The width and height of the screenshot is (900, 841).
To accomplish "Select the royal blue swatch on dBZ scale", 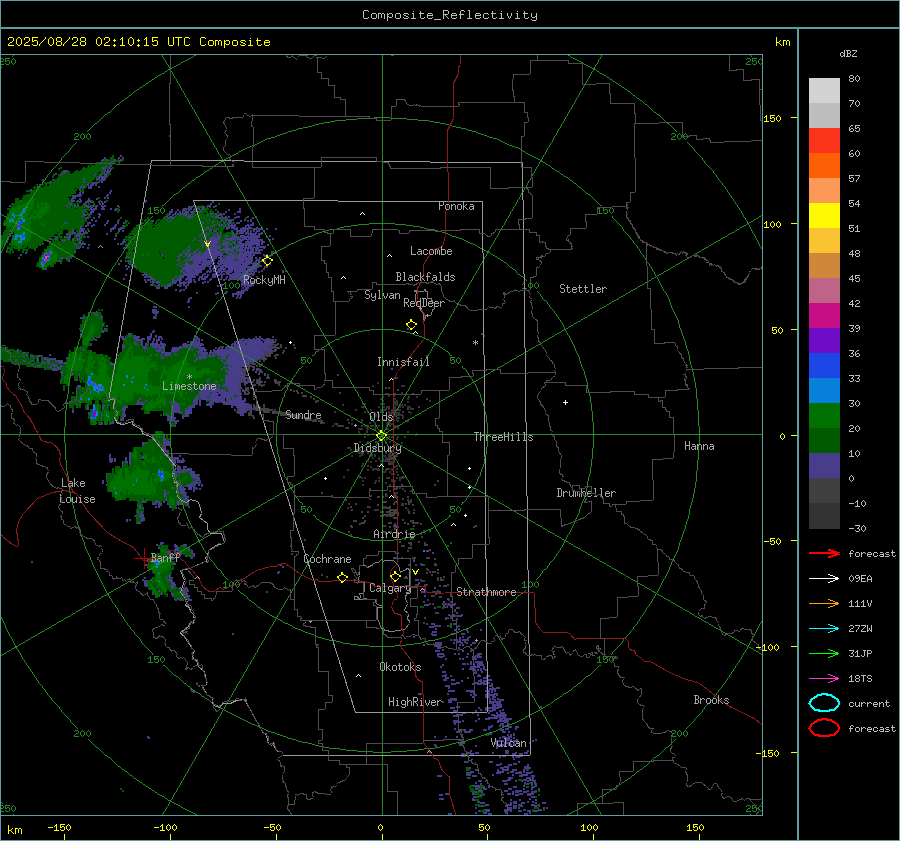I will coord(824,365).
